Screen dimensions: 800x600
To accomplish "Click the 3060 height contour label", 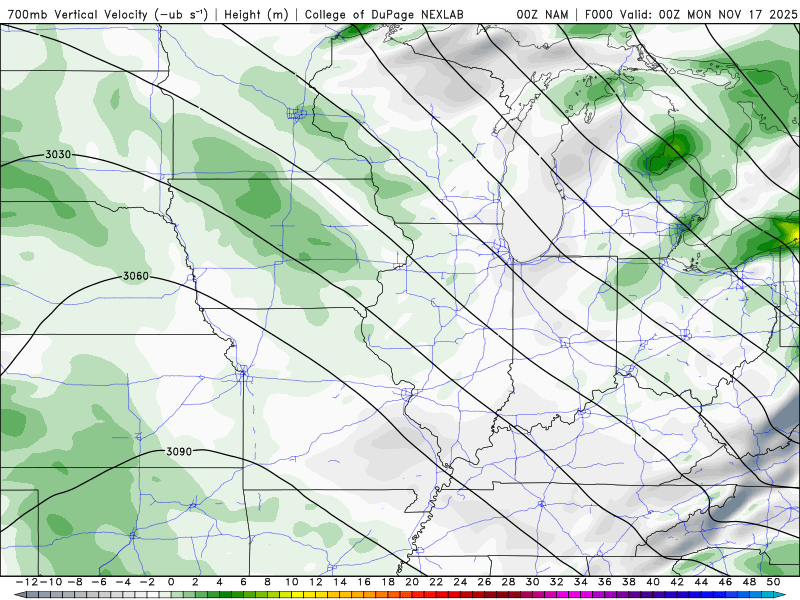I will pyautogui.click(x=136, y=276).
